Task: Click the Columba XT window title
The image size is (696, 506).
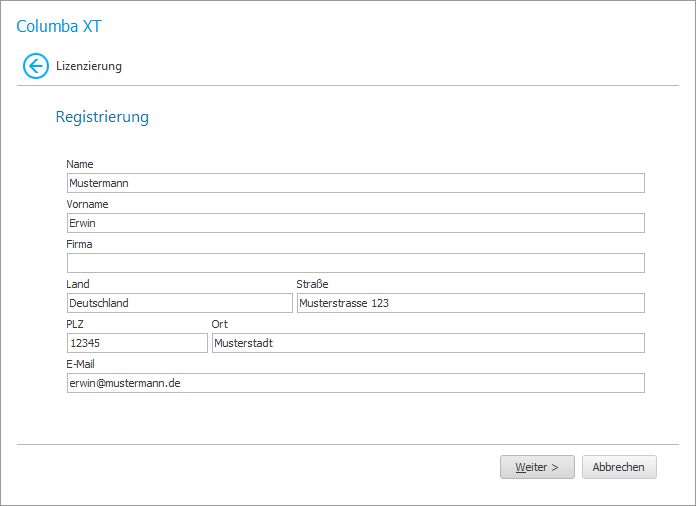Action: (x=58, y=26)
